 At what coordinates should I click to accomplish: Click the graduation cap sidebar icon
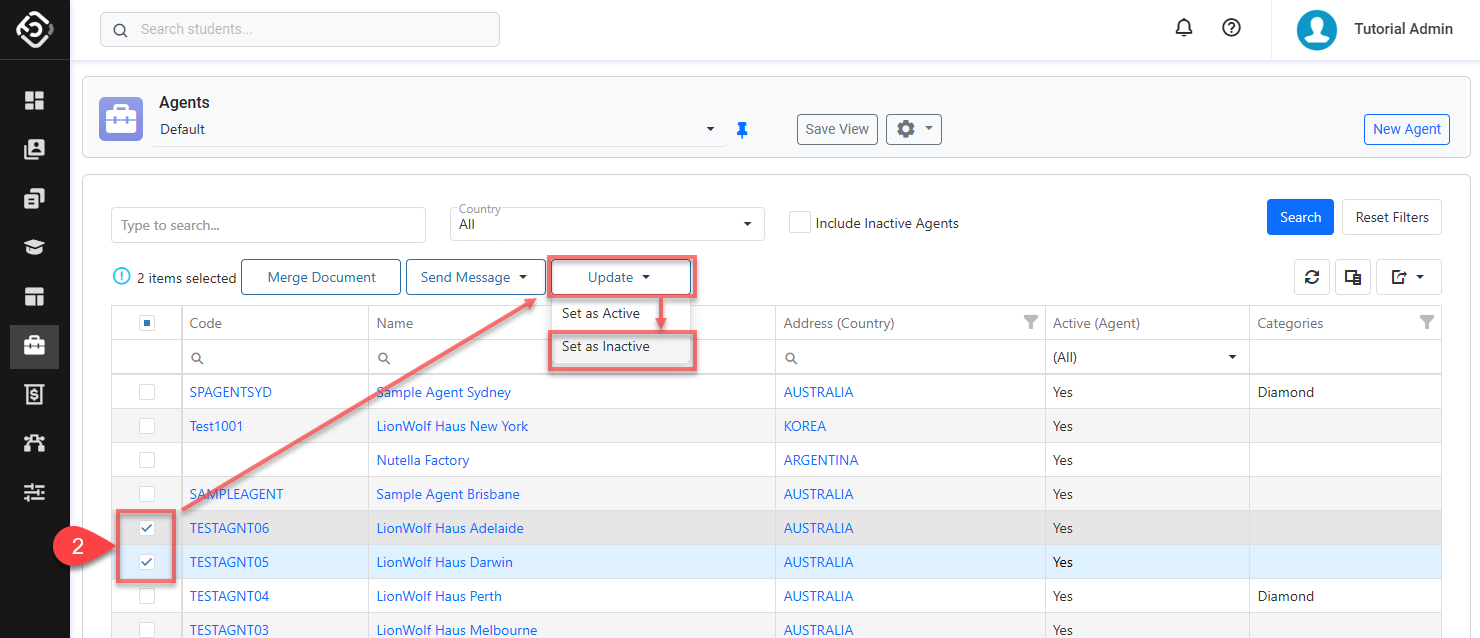tap(35, 247)
